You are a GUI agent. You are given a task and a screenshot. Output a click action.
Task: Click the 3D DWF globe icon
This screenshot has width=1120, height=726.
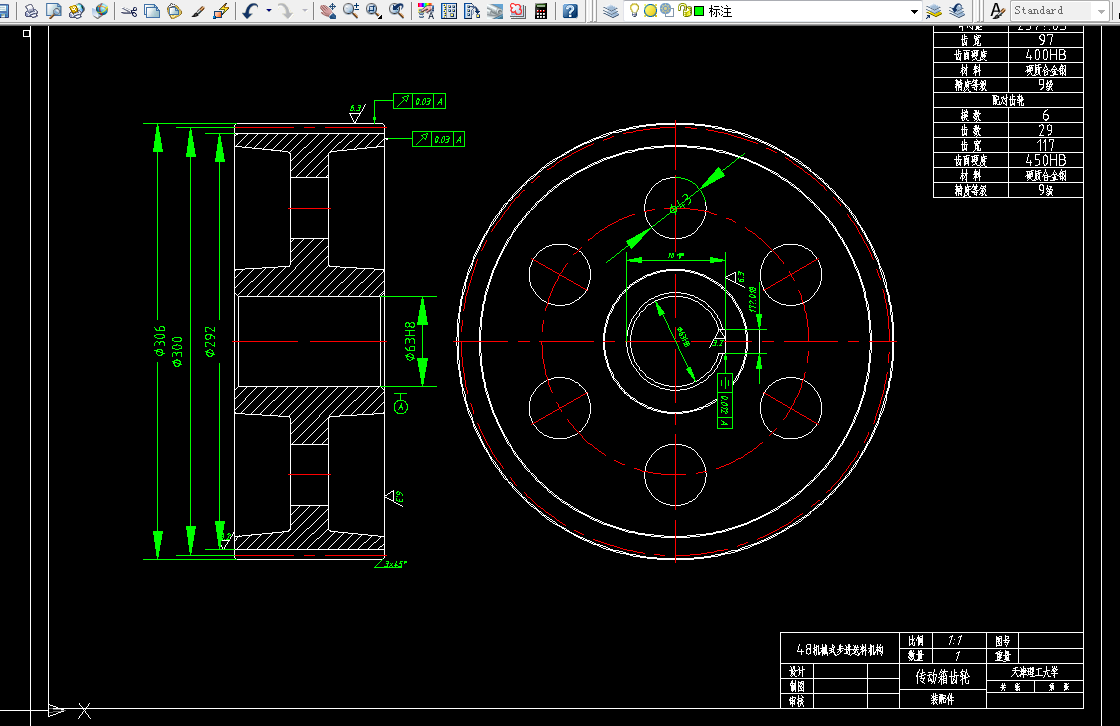pos(100,11)
